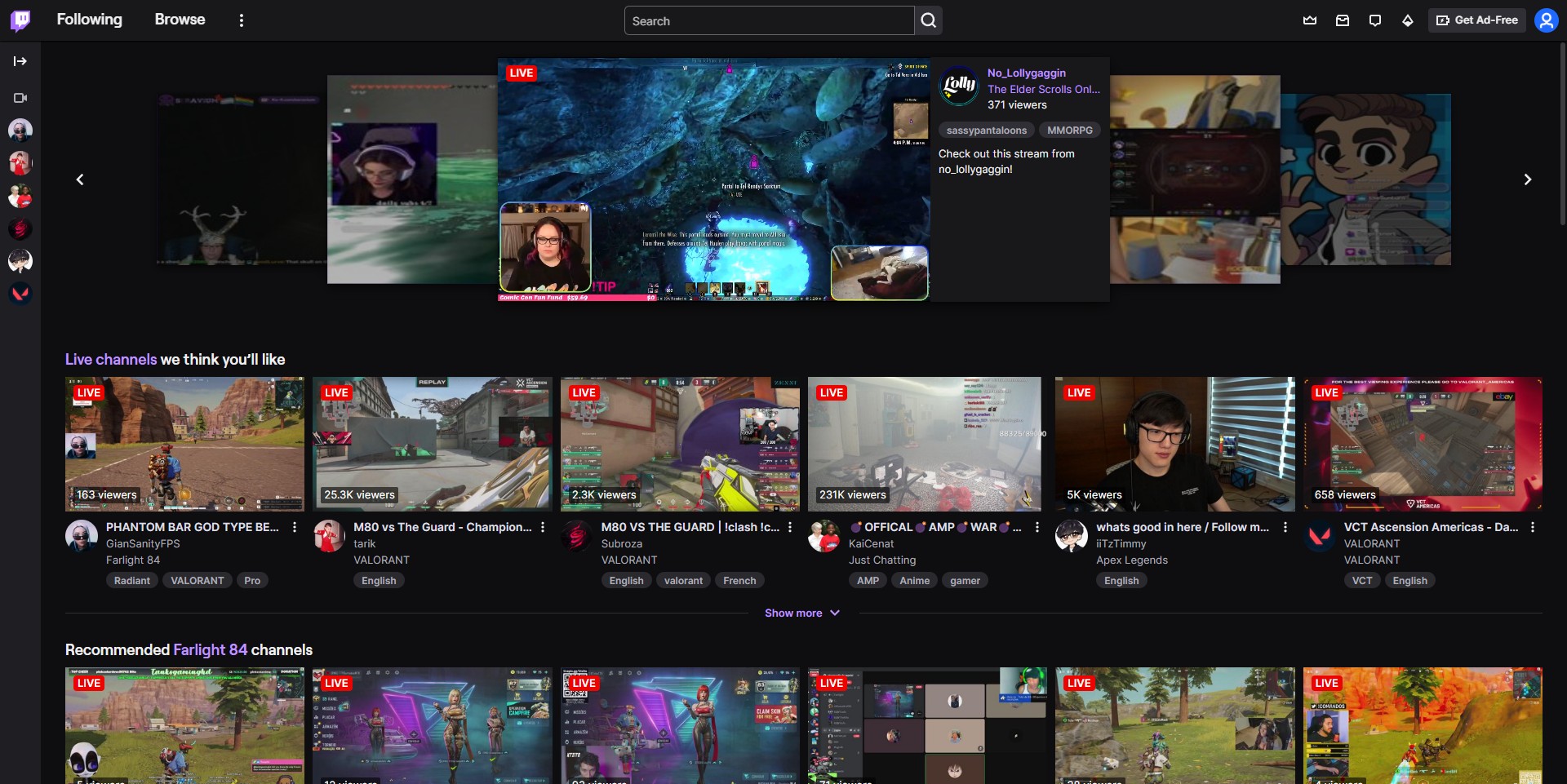The height and width of the screenshot is (784, 1567).
Task: Expand more live channels with Show more
Action: tap(802, 613)
